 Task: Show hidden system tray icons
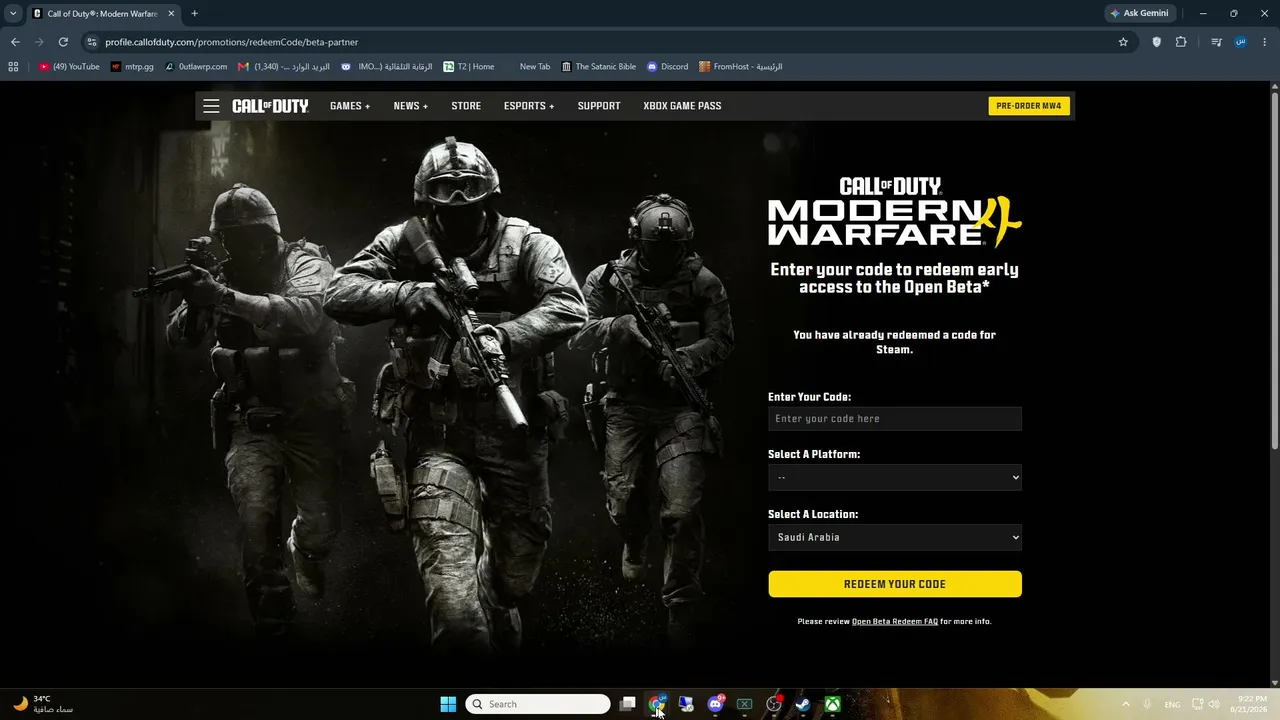point(1125,704)
